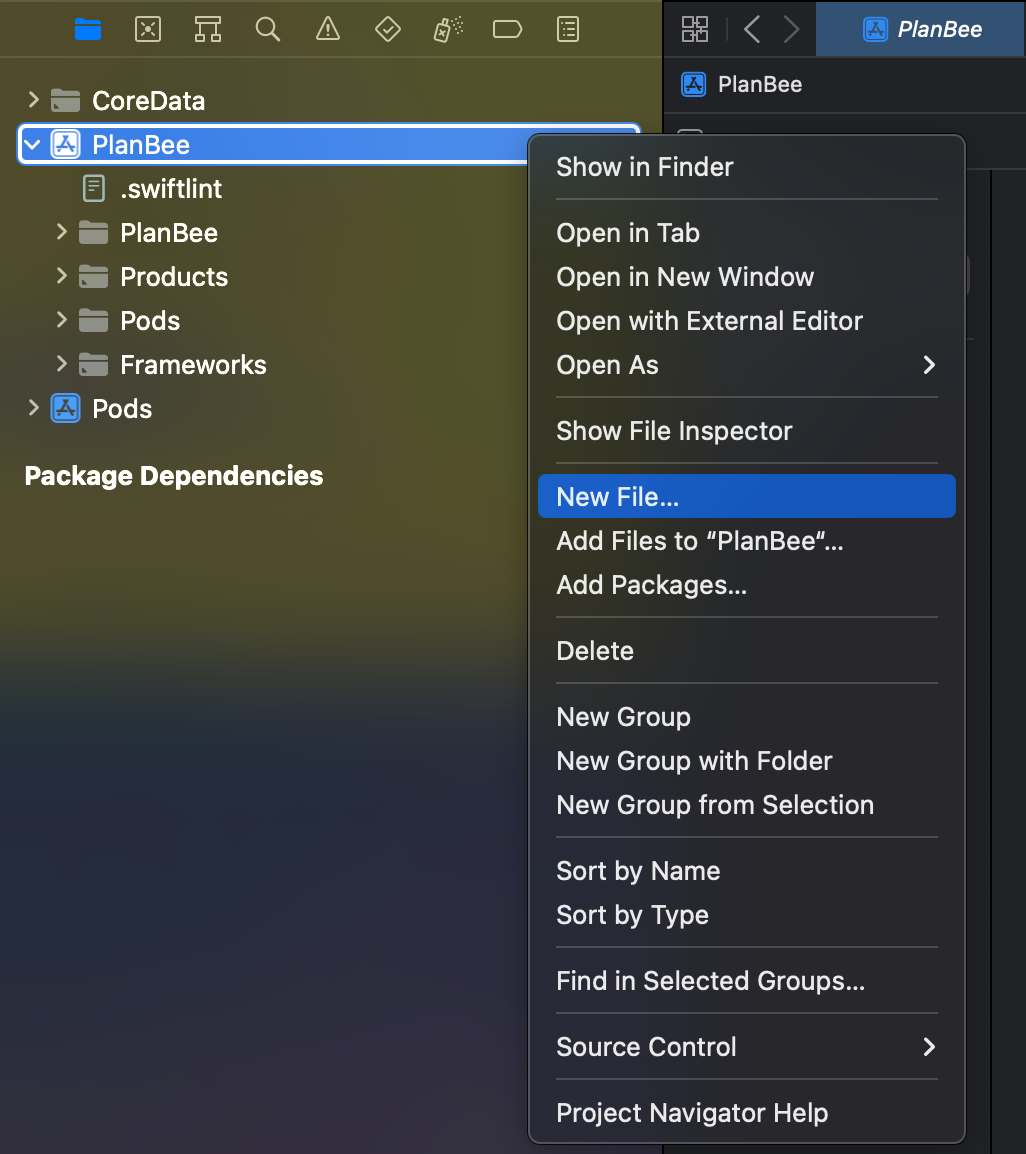Expand the Pods project

tap(33, 408)
